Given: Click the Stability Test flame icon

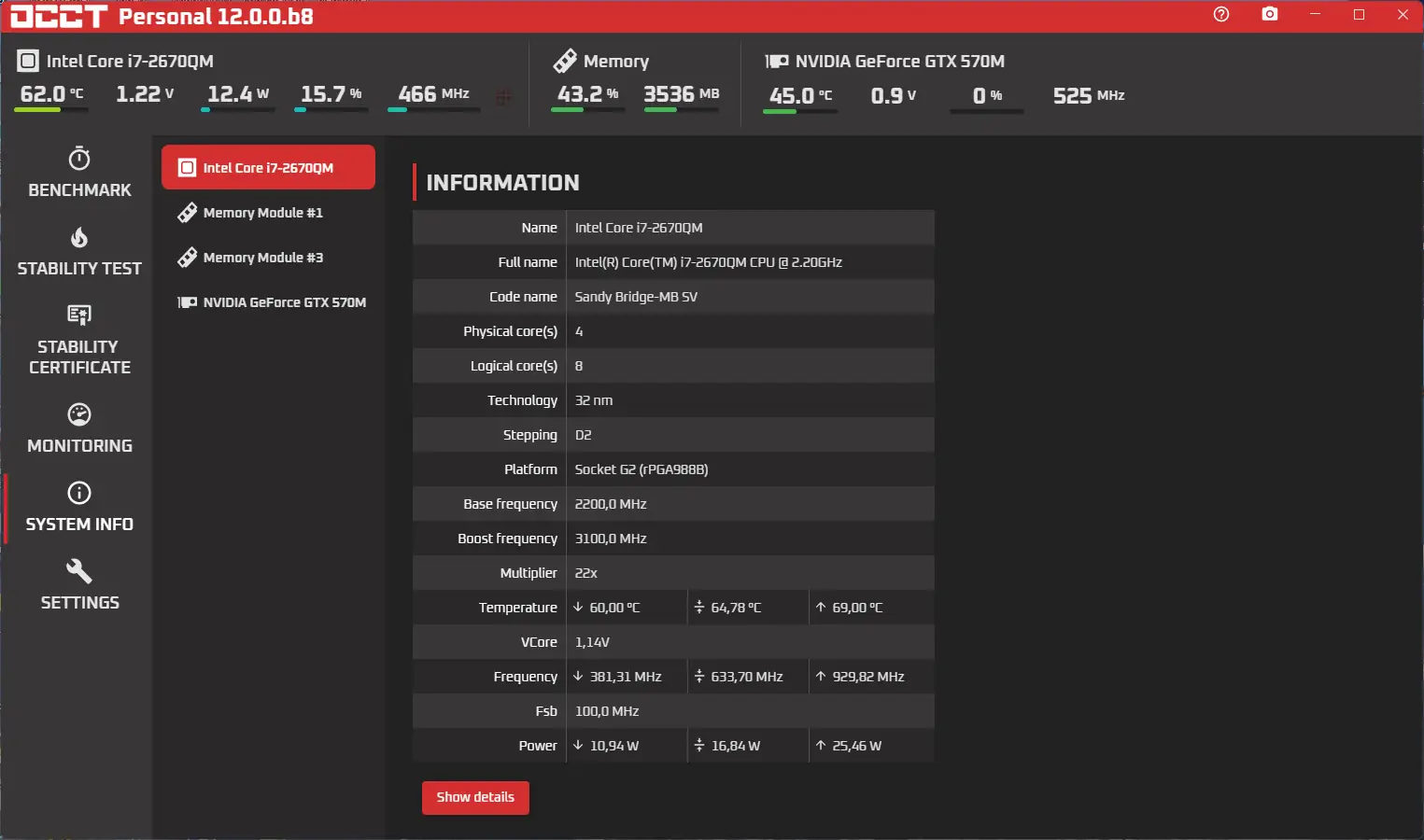Looking at the screenshot, I should pos(79,237).
